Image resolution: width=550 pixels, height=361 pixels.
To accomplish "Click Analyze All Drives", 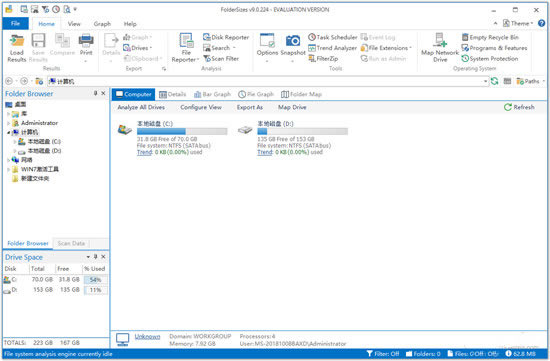I will [141, 107].
